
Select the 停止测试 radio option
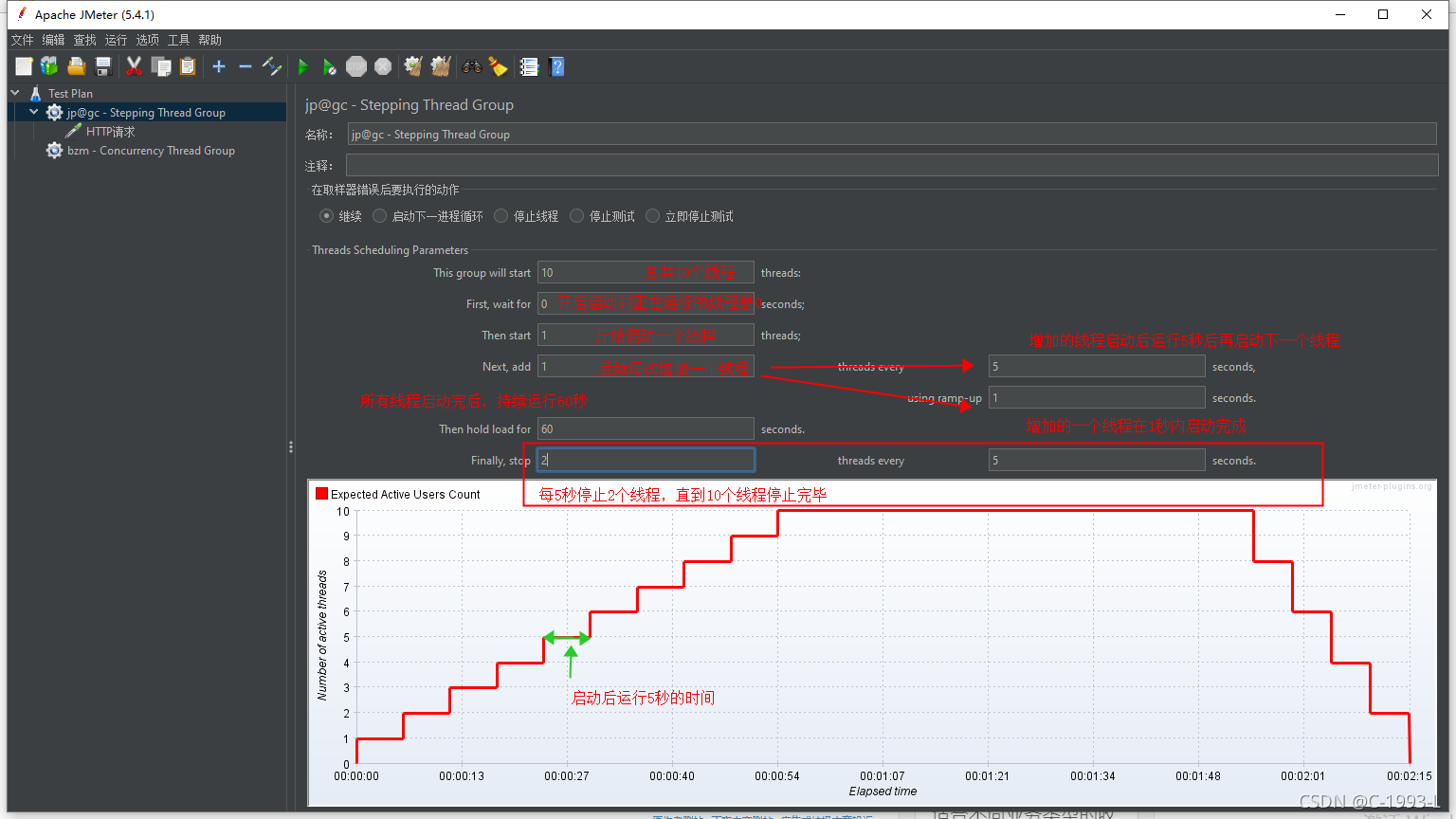coord(576,216)
